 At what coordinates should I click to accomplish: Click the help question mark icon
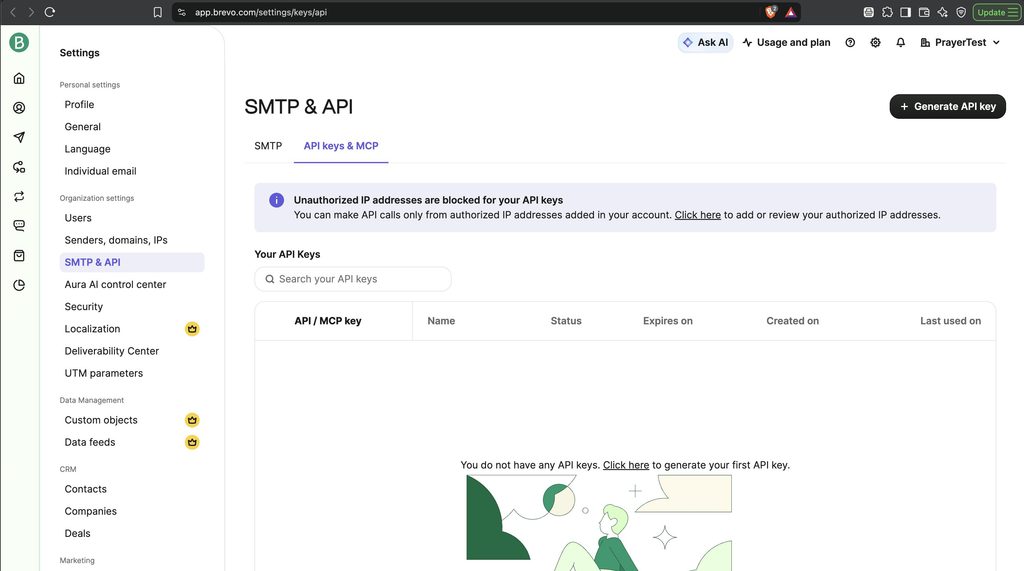pos(850,42)
